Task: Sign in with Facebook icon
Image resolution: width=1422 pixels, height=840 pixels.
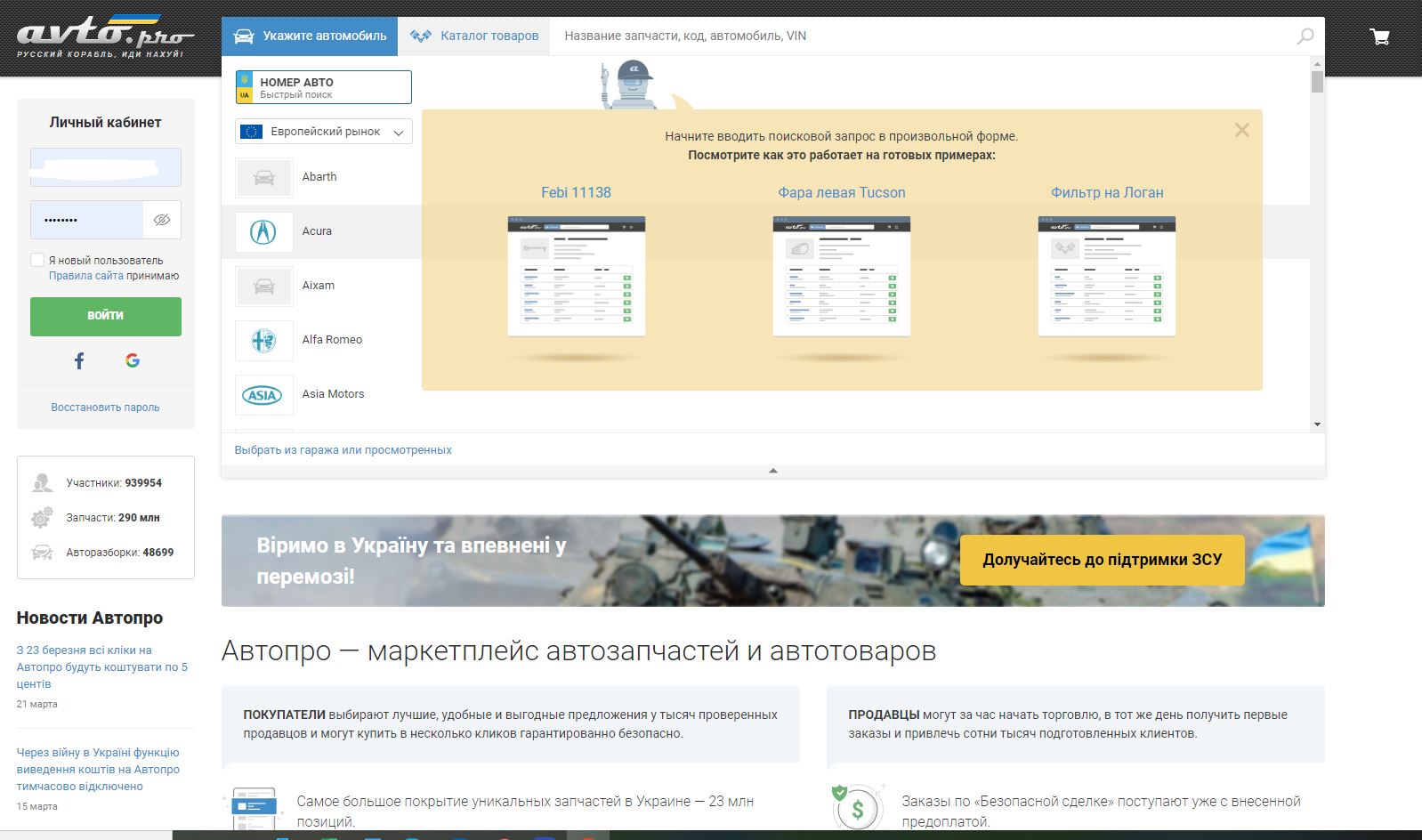Action: click(79, 360)
